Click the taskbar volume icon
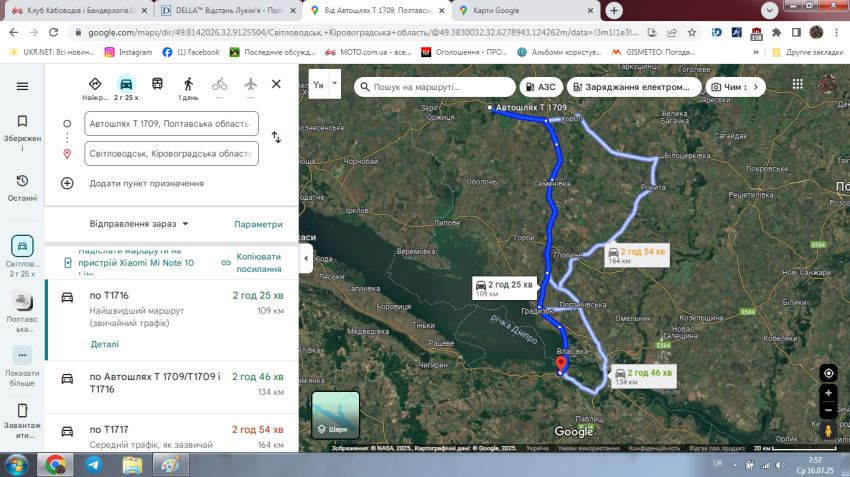 (780, 465)
